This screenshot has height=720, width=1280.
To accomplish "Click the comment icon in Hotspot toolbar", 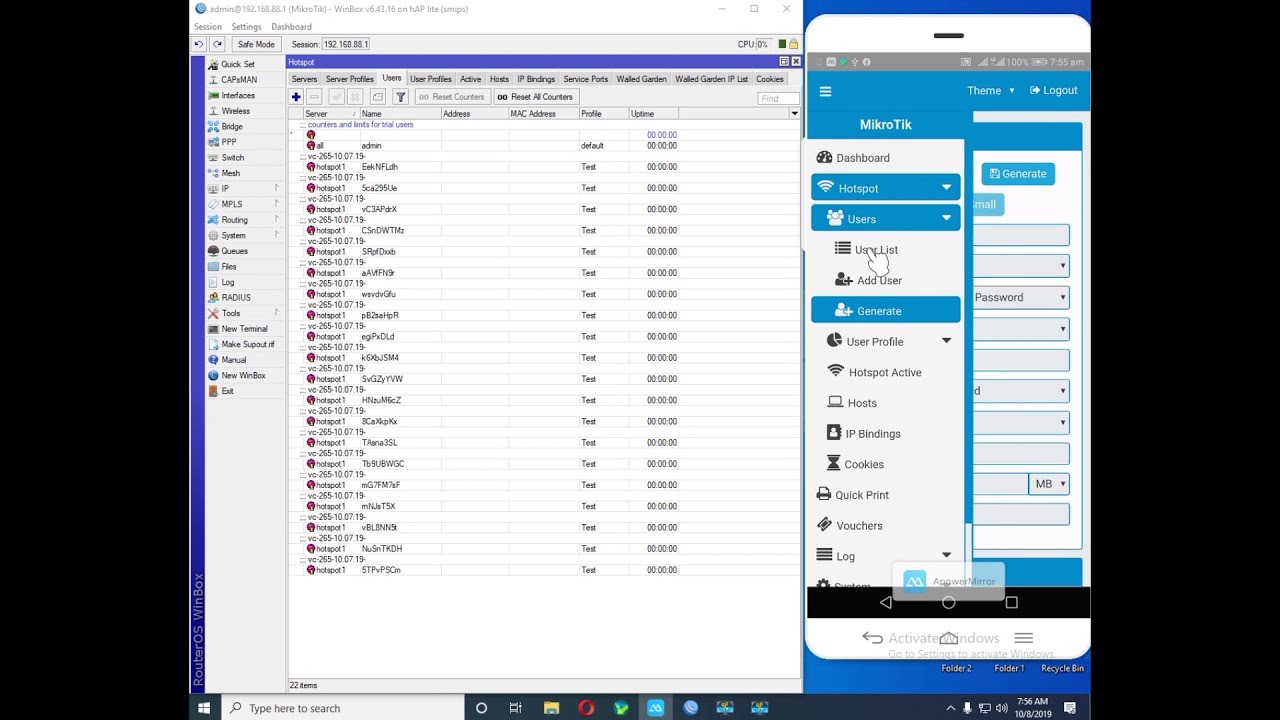I will 377,97.
